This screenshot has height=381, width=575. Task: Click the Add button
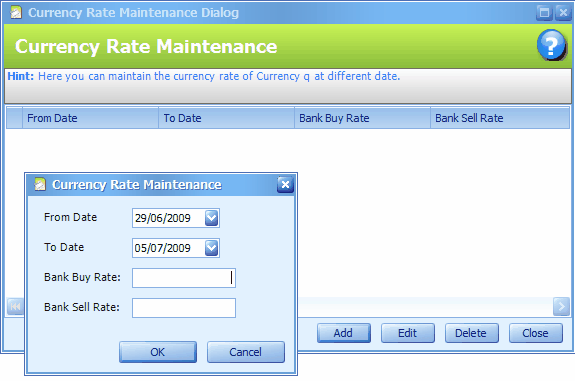coord(344,333)
